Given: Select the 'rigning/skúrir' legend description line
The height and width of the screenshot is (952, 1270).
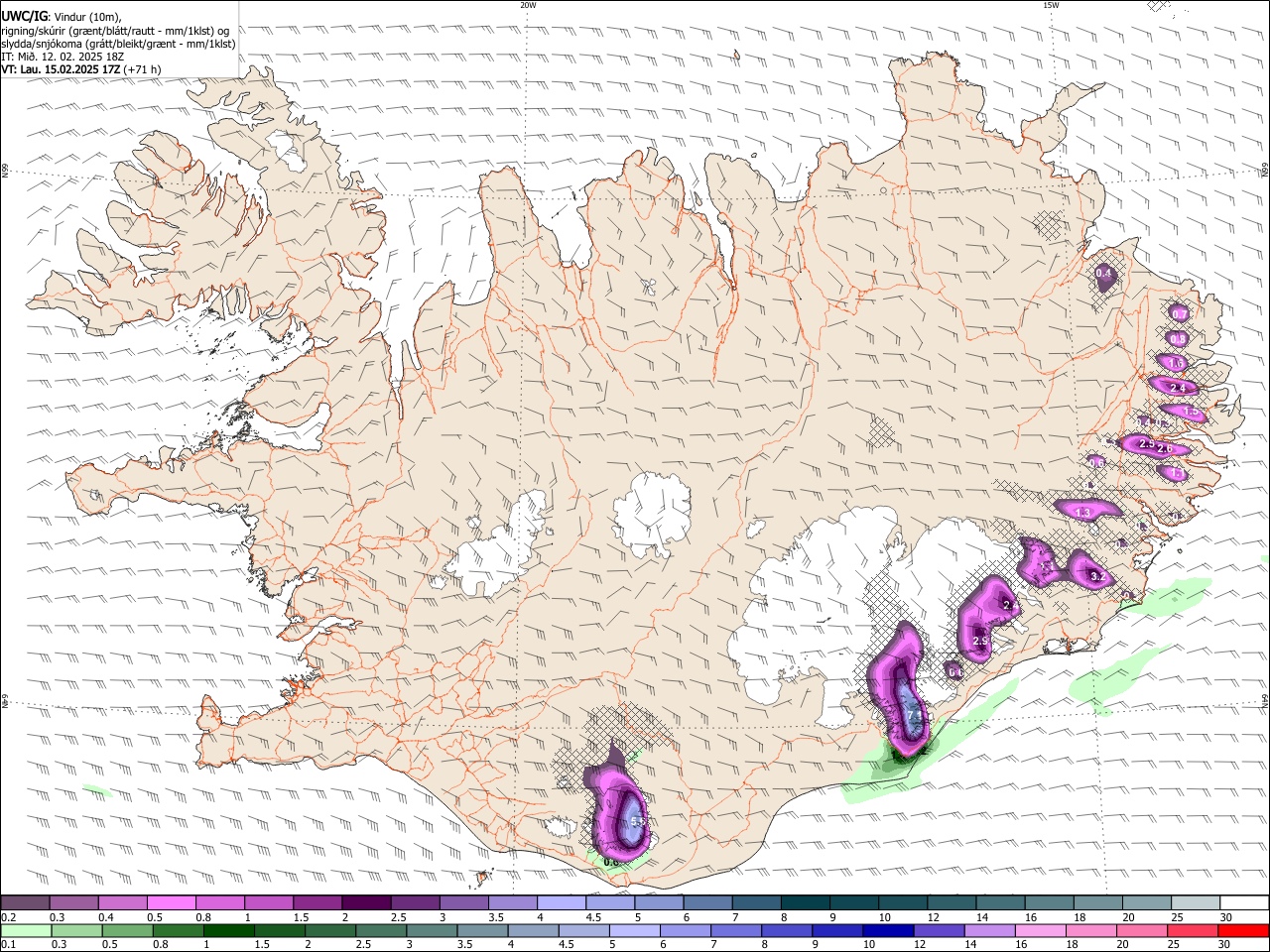Looking at the screenshot, I should [115, 31].
